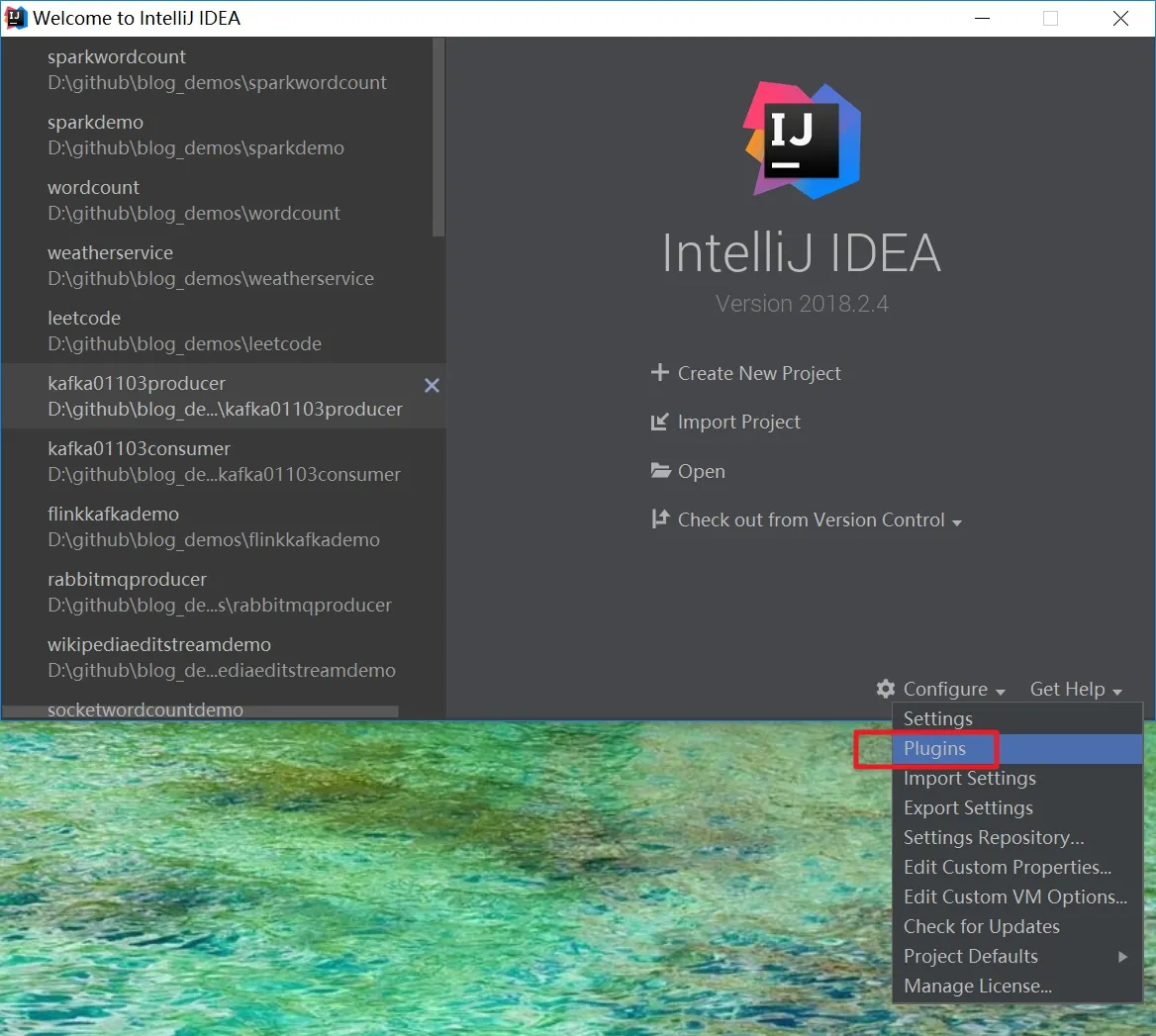The image size is (1156, 1036).
Task: Choose Export Settings menu item
Action: 1017,807
